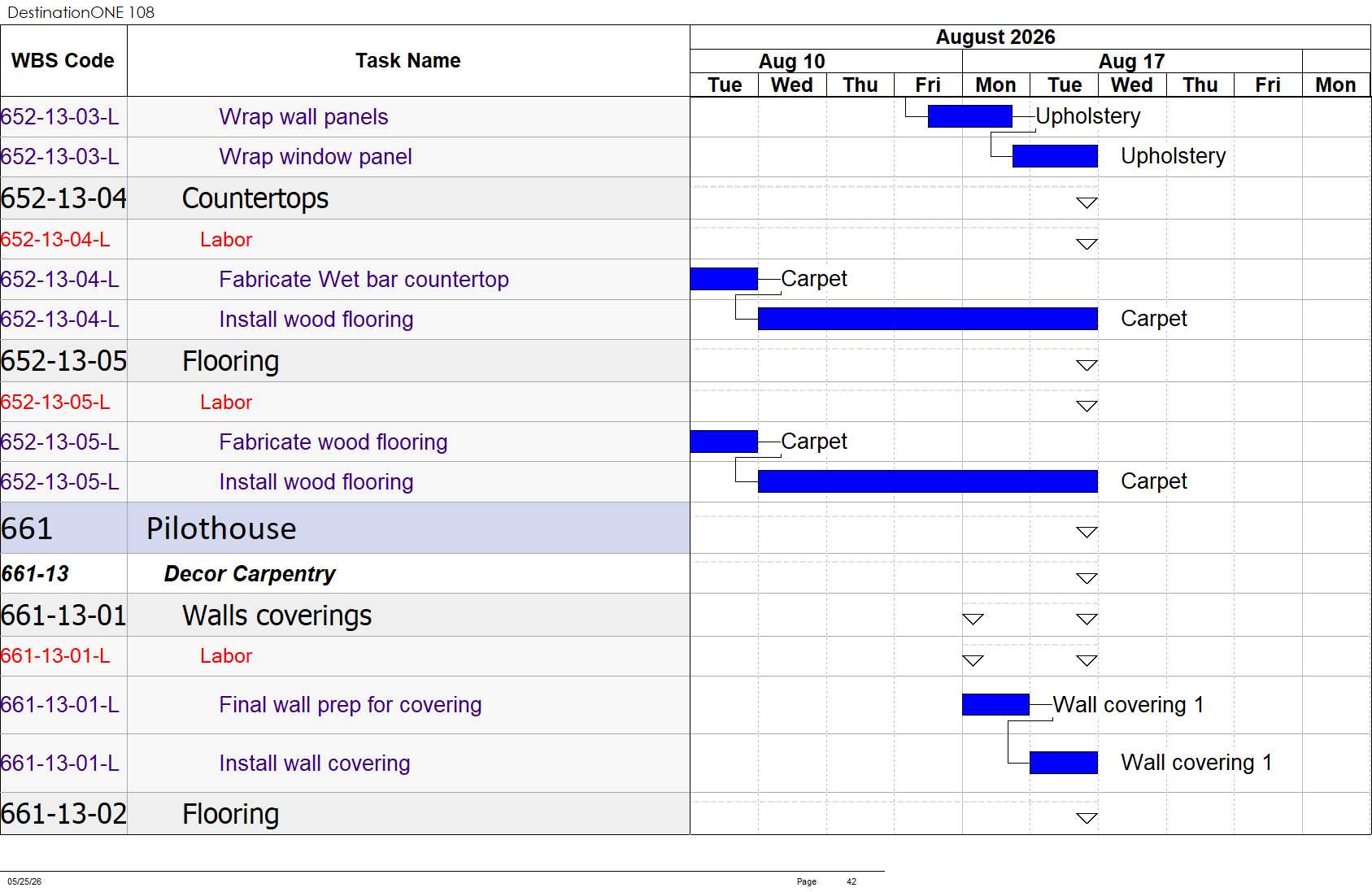Select the Install wall covering Gantt bar
Image resolution: width=1372 pixels, height=892 pixels.
click(x=1064, y=763)
